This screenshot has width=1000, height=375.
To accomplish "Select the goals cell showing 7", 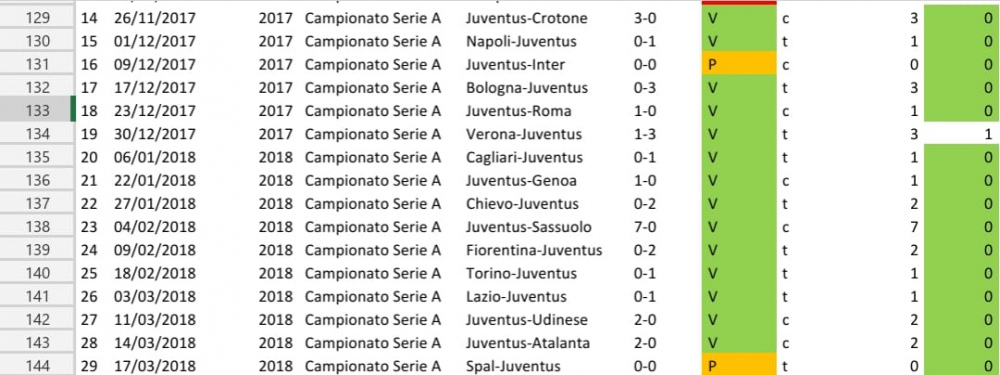I will coord(913,227).
